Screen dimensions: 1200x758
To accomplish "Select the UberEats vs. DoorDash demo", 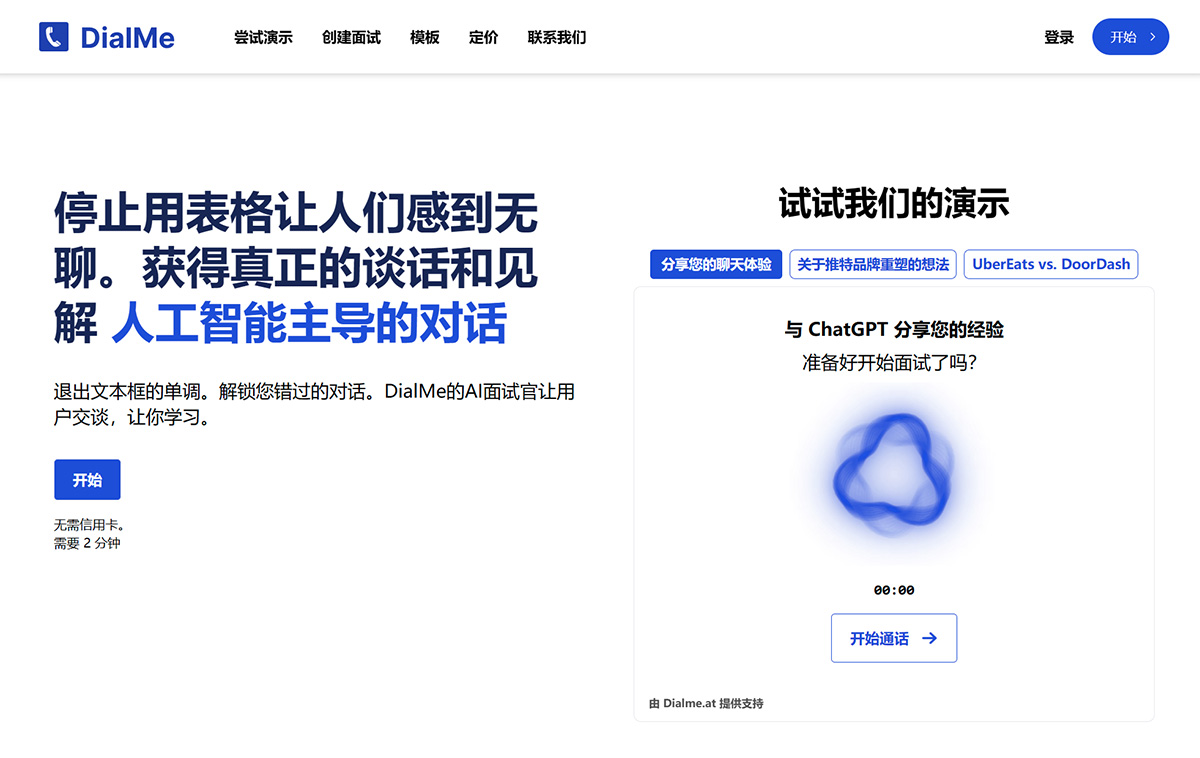I will click(x=1050, y=264).
